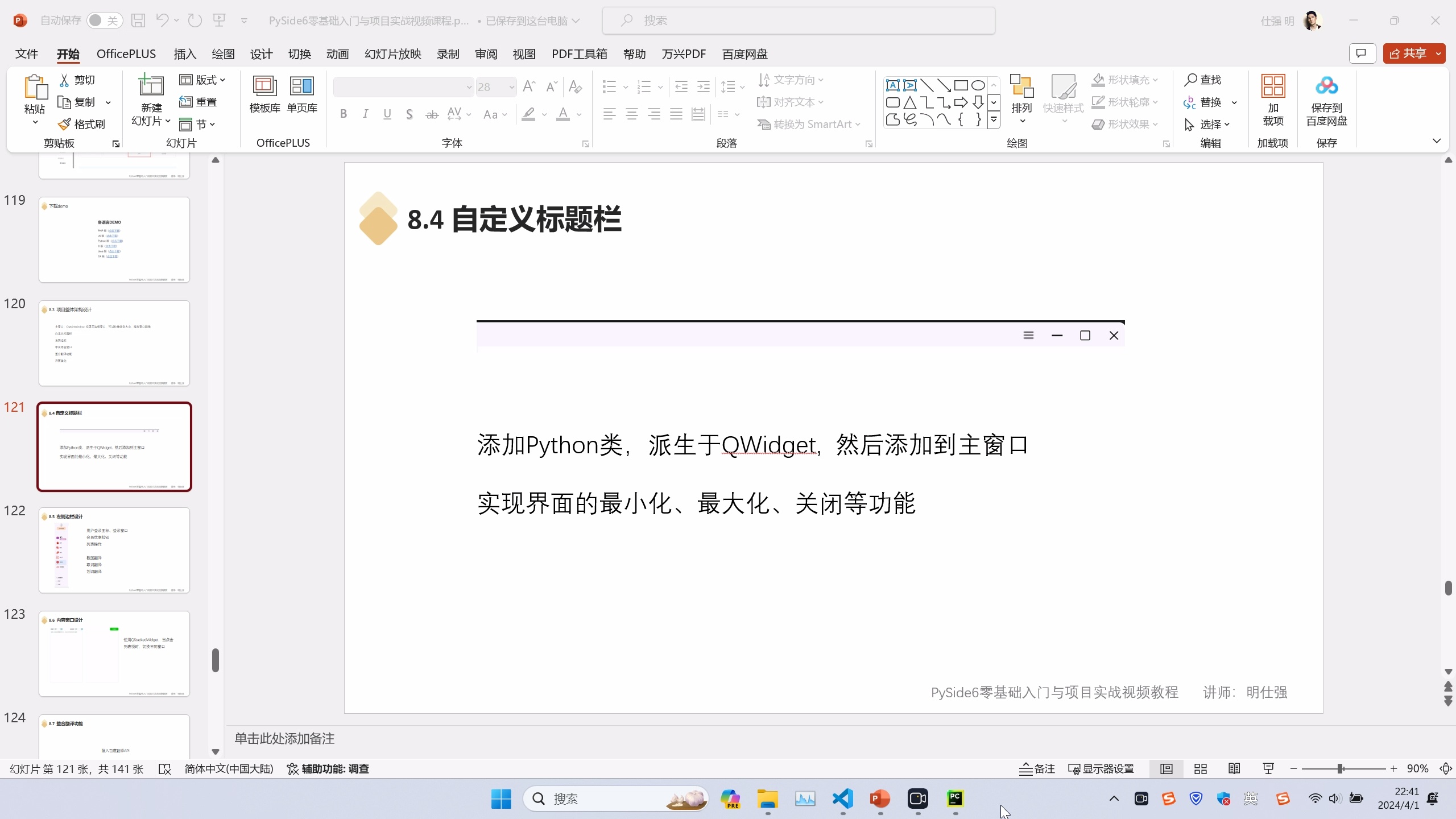The image size is (1456, 819).
Task: Select slide 122 thumbnail 左侧边栏设计
Action: click(x=114, y=550)
